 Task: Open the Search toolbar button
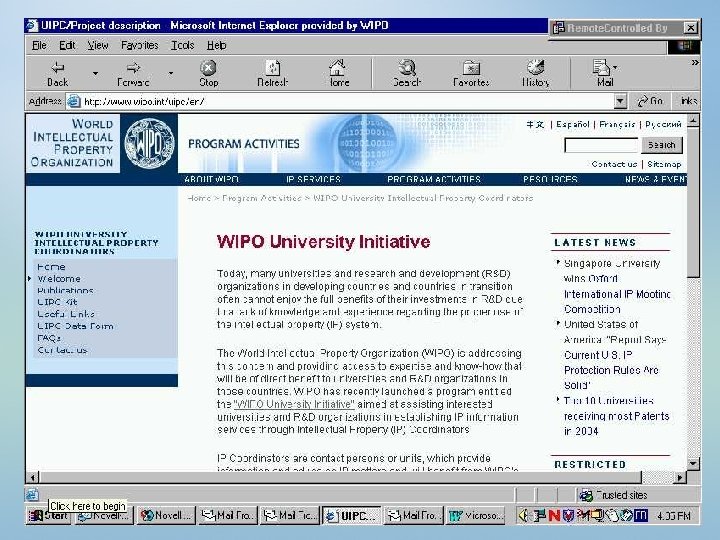407,73
